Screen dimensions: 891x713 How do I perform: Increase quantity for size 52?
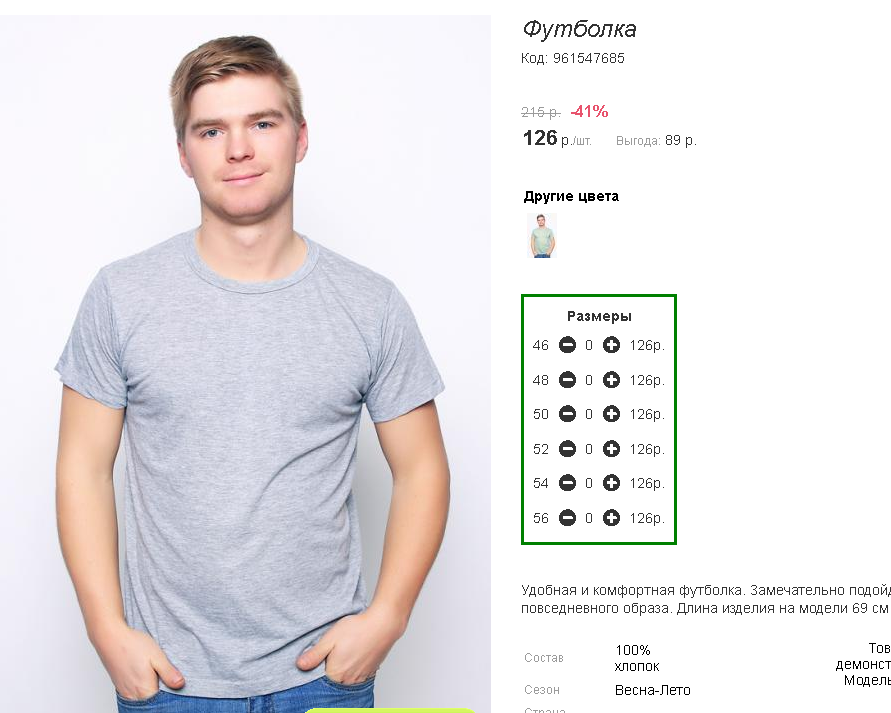click(x=611, y=449)
